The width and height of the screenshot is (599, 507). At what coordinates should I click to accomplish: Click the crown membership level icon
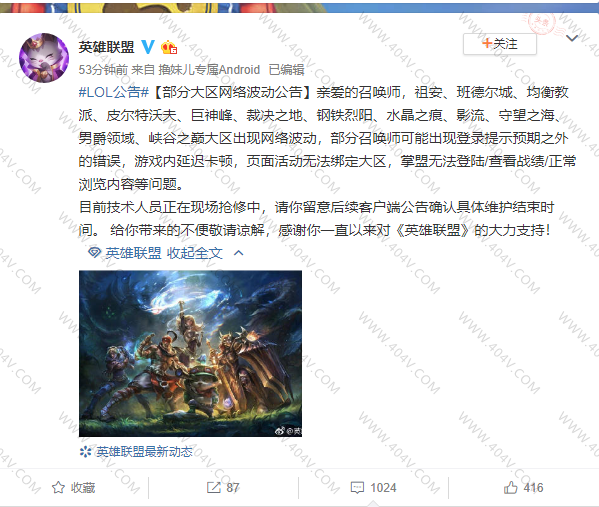[x=169, y=47]
